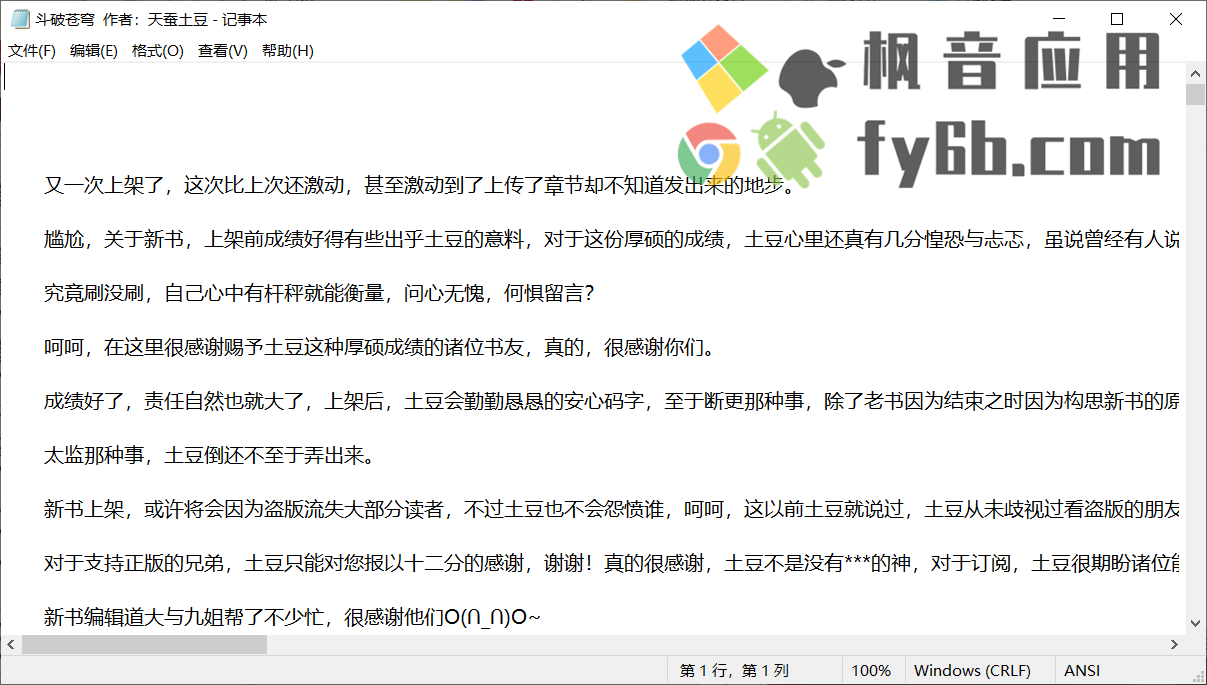Click the line starting 对于支持正版的兄弟
This screenshot has width=1207, height=685.
[613, 564]
